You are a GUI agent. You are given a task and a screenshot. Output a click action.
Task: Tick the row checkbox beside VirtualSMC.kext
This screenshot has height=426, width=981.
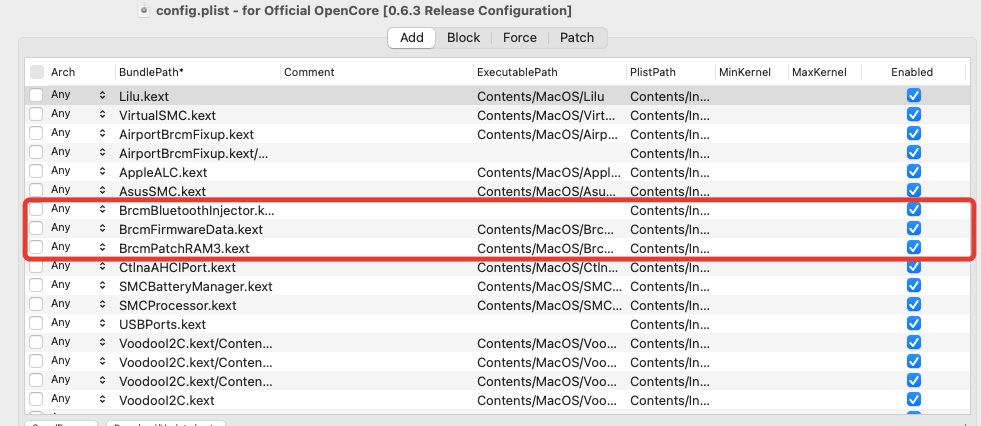(37, 115)
